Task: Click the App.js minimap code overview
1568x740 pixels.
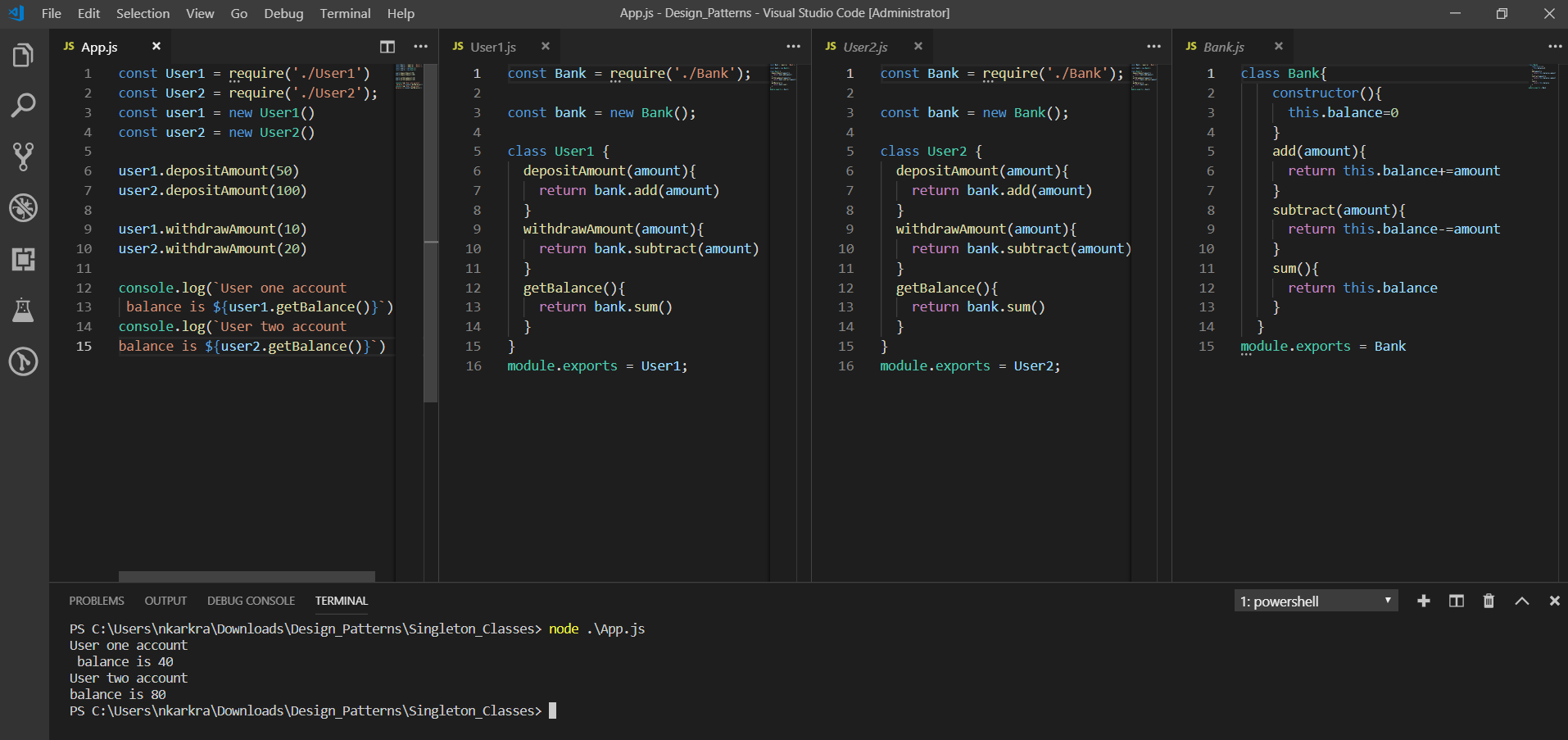Action: (408, 76)
